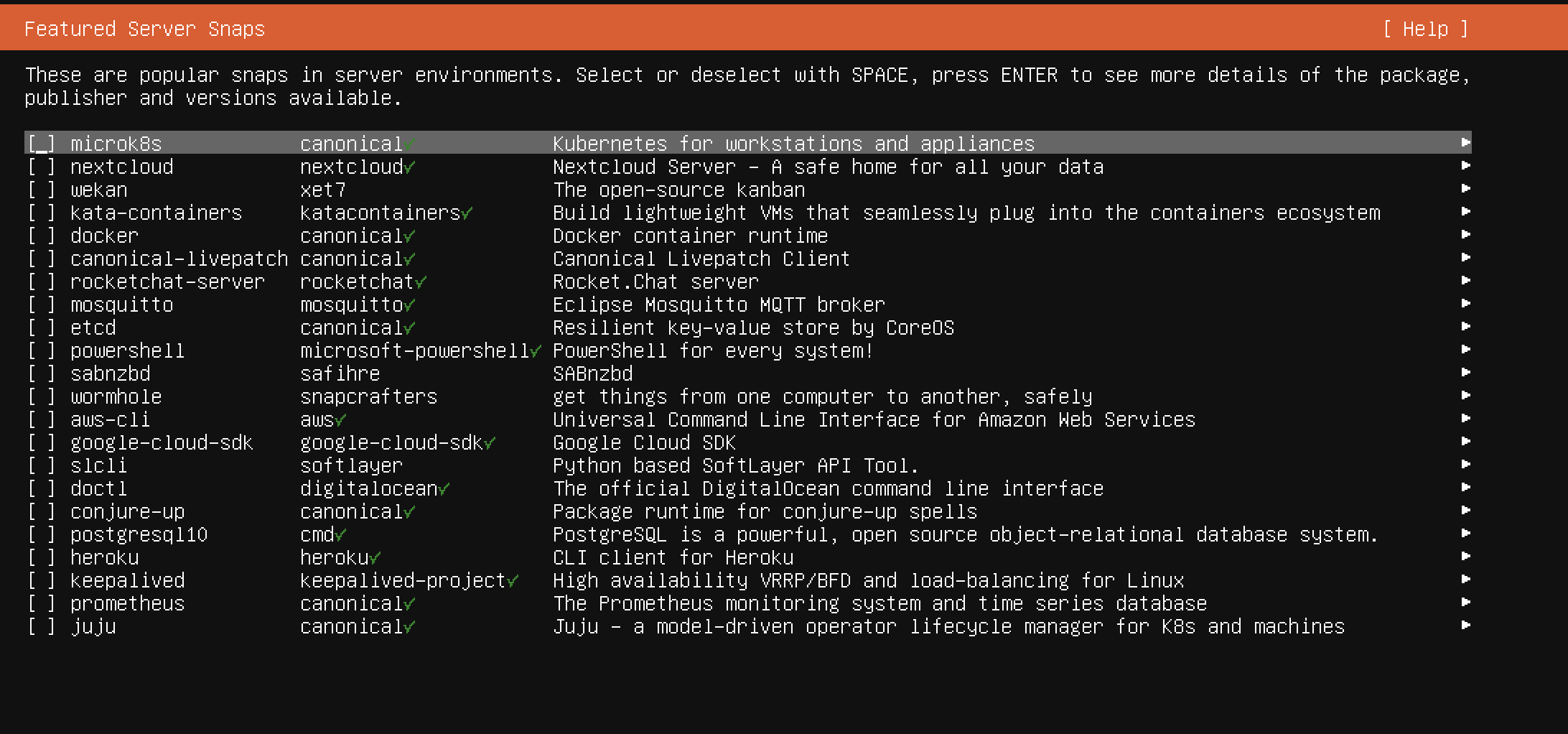This screenshot has width=1568, height=734.
Task: Expand details arrow on the juju row
Action: 1465,626
